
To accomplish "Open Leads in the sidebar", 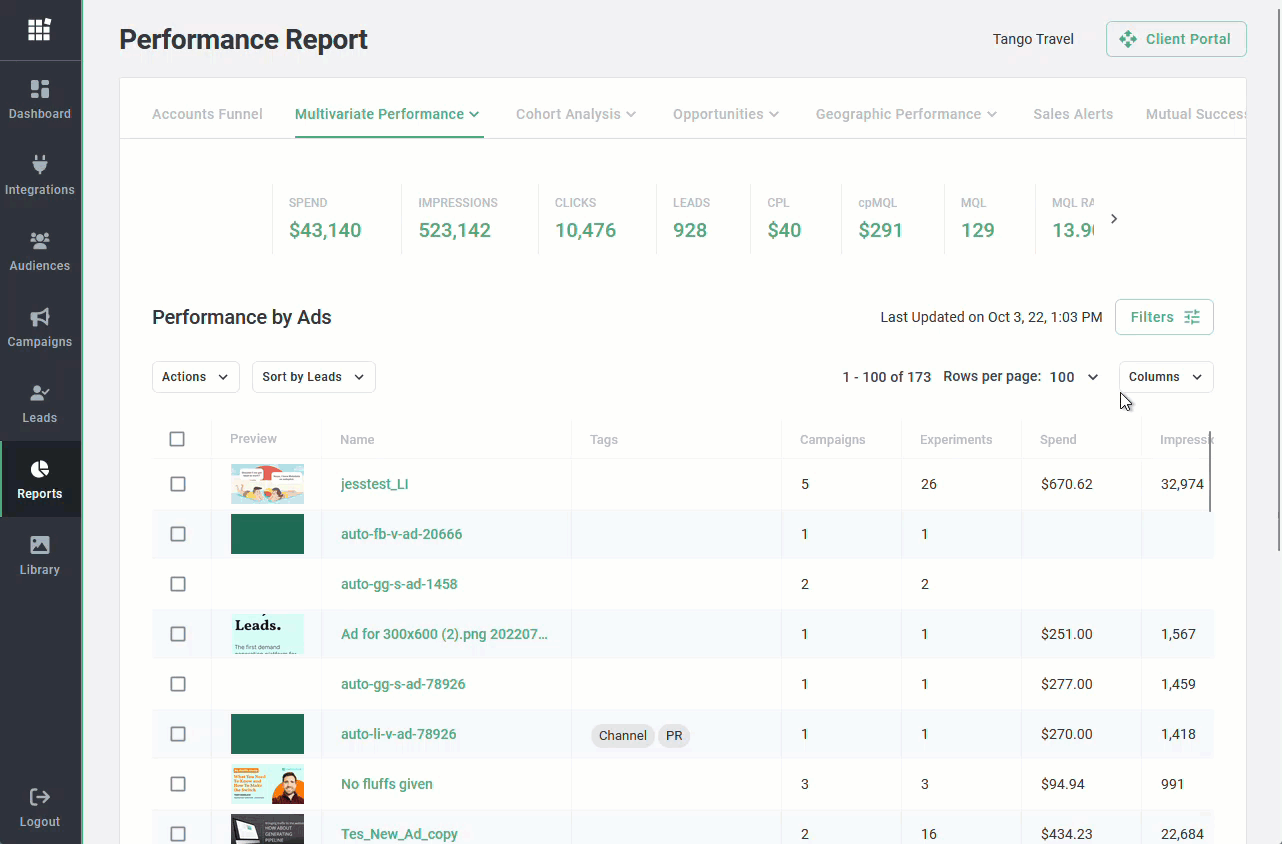I will pyautogui.click(x=40, y=393).
